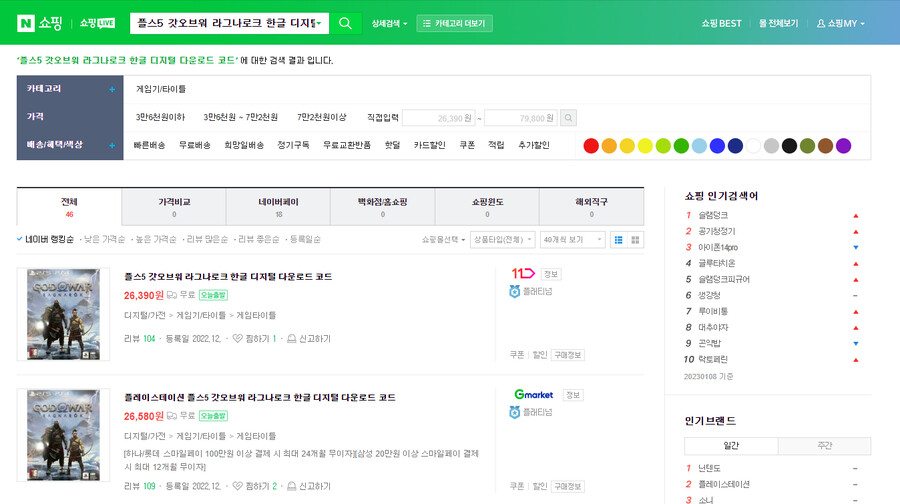Open the 쇼핑몰선택 dropdown
Viewport: 900px width, 504px height.
[443, 239]
